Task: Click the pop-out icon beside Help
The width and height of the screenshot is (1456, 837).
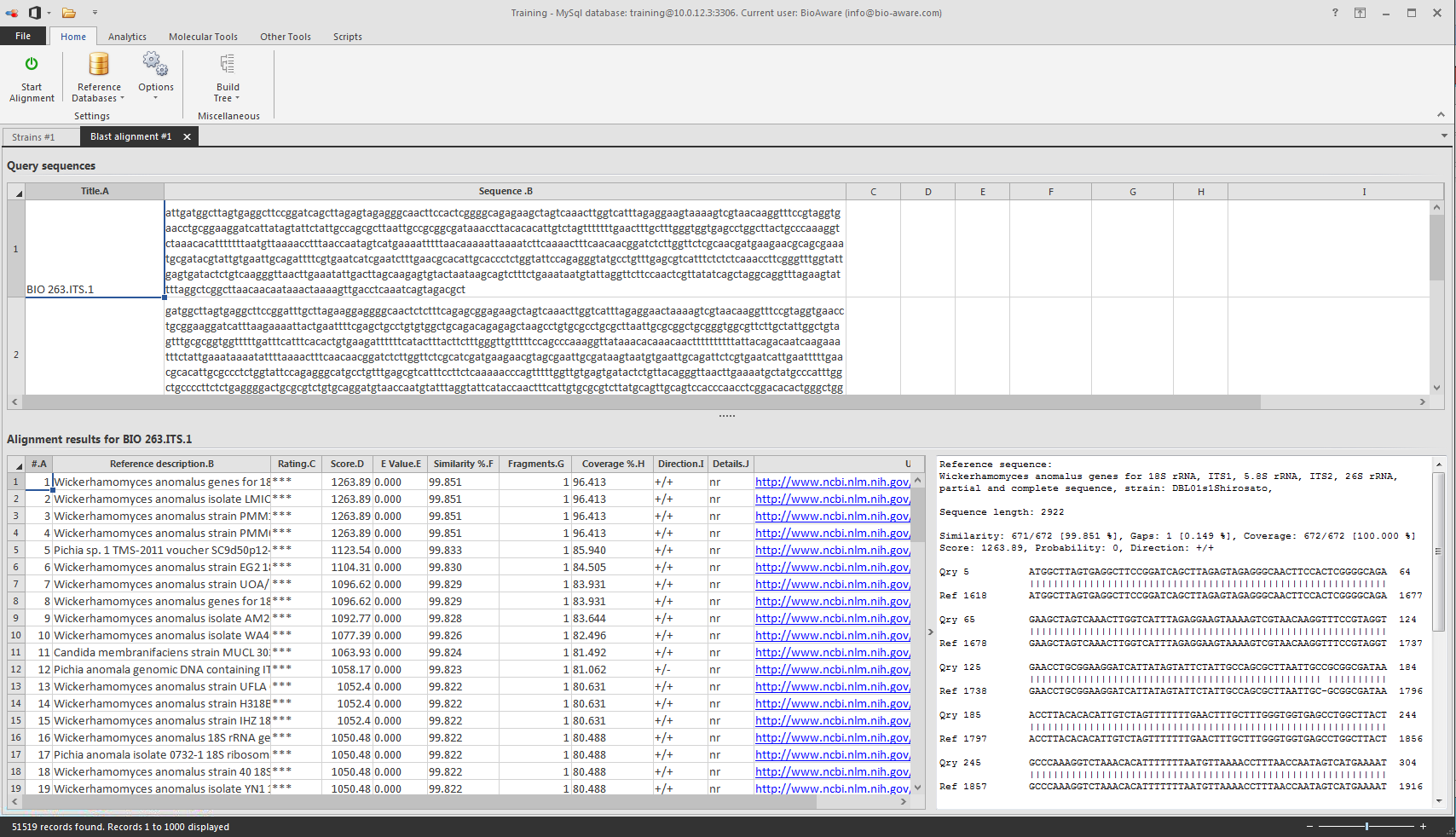Action: 1360,13
